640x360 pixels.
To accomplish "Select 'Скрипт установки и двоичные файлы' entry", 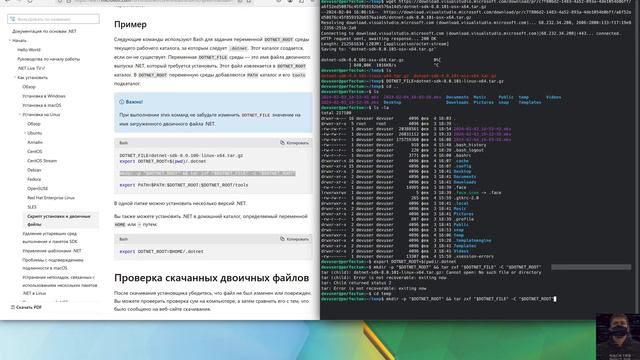I will [x=61, y=220].
